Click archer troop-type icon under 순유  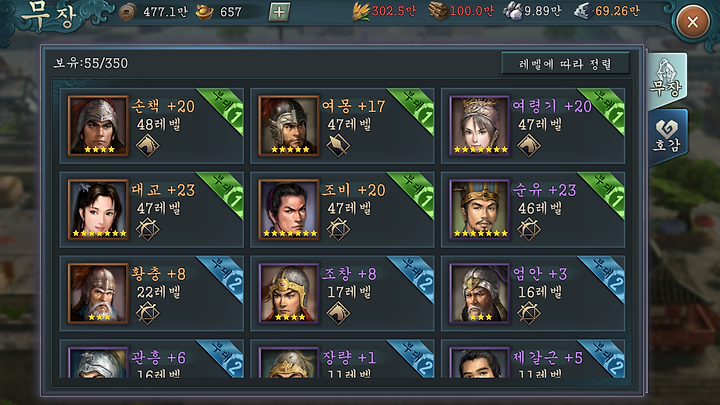529,229
